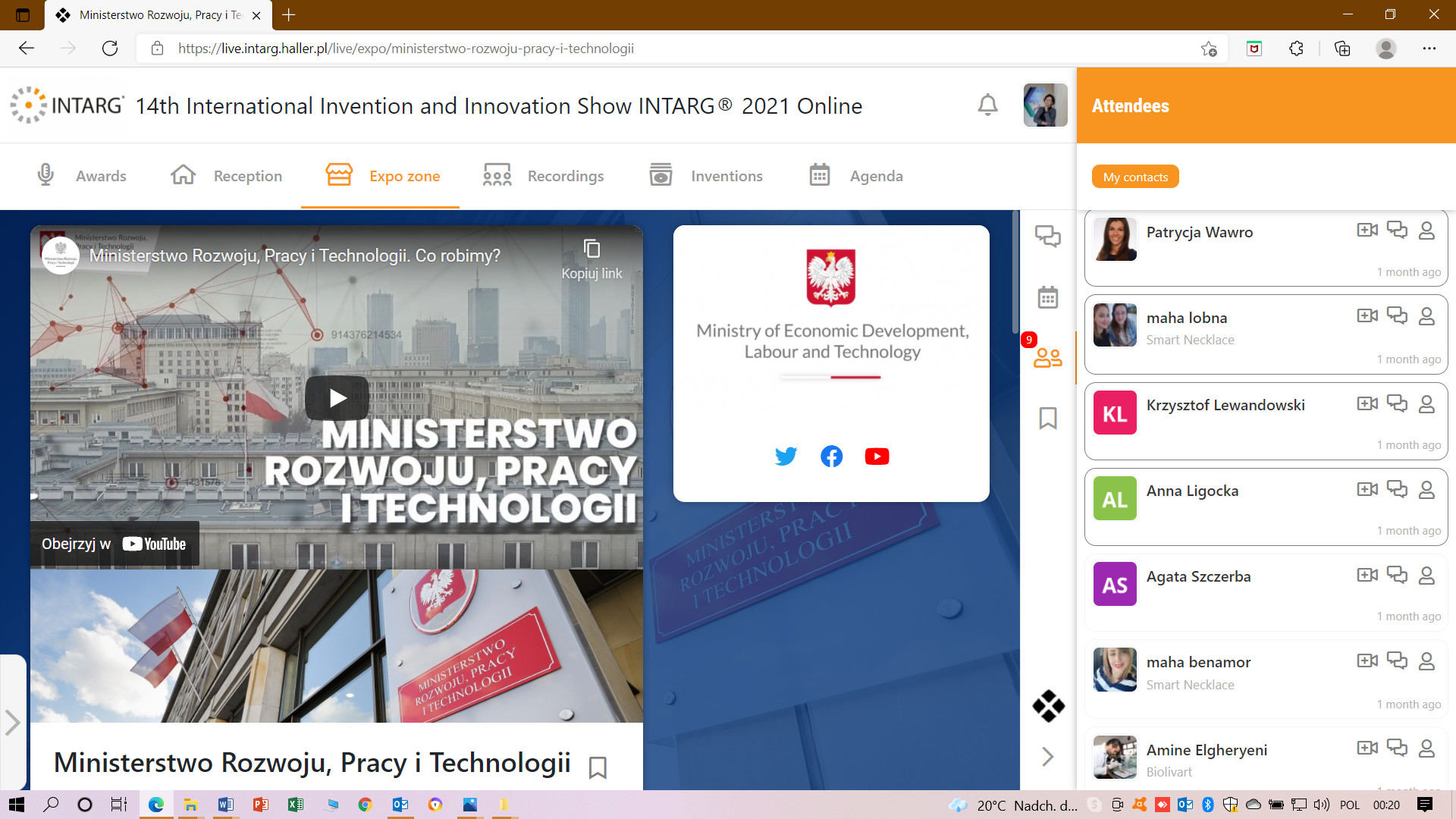Open the attendees sidebar icon
The width and height of the screenshot is (1456, 819).
(1048, 357)
